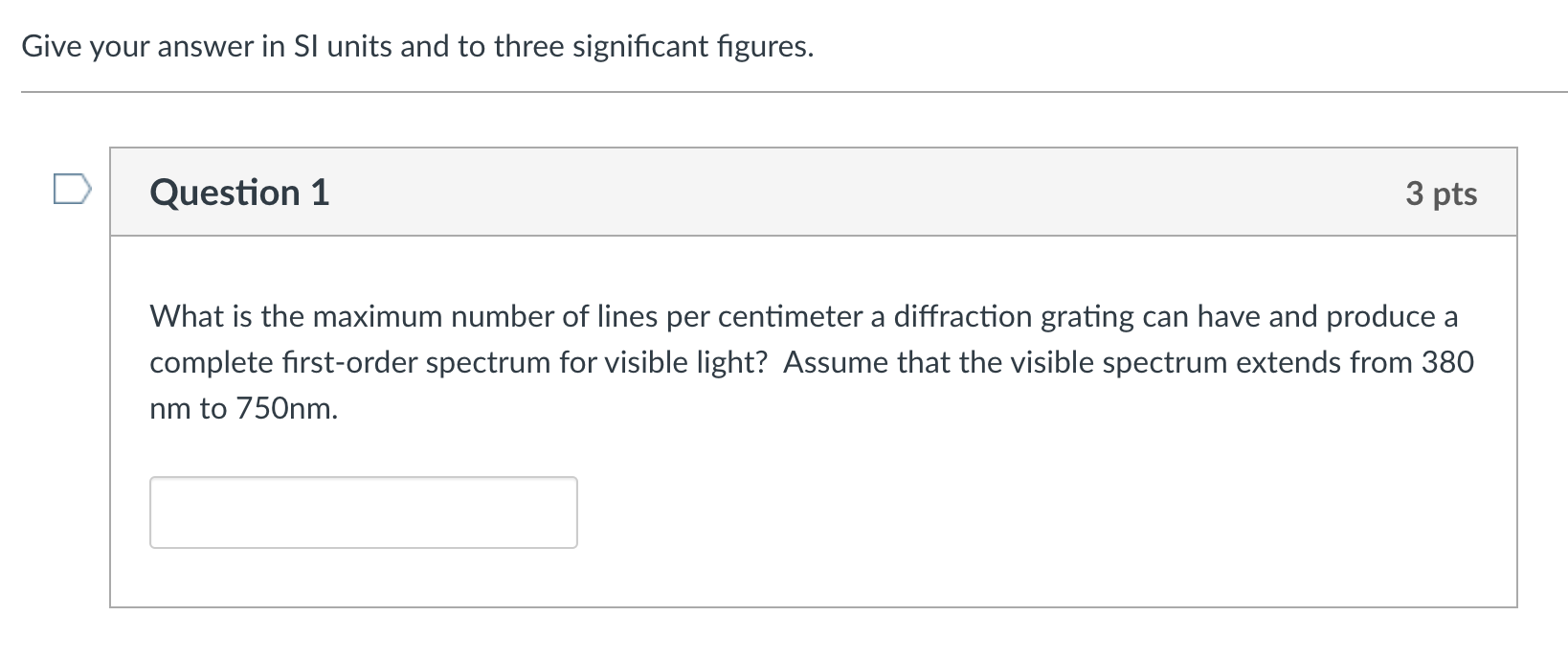Click the horizontal divider below the instructions

[x=794, y=92]
